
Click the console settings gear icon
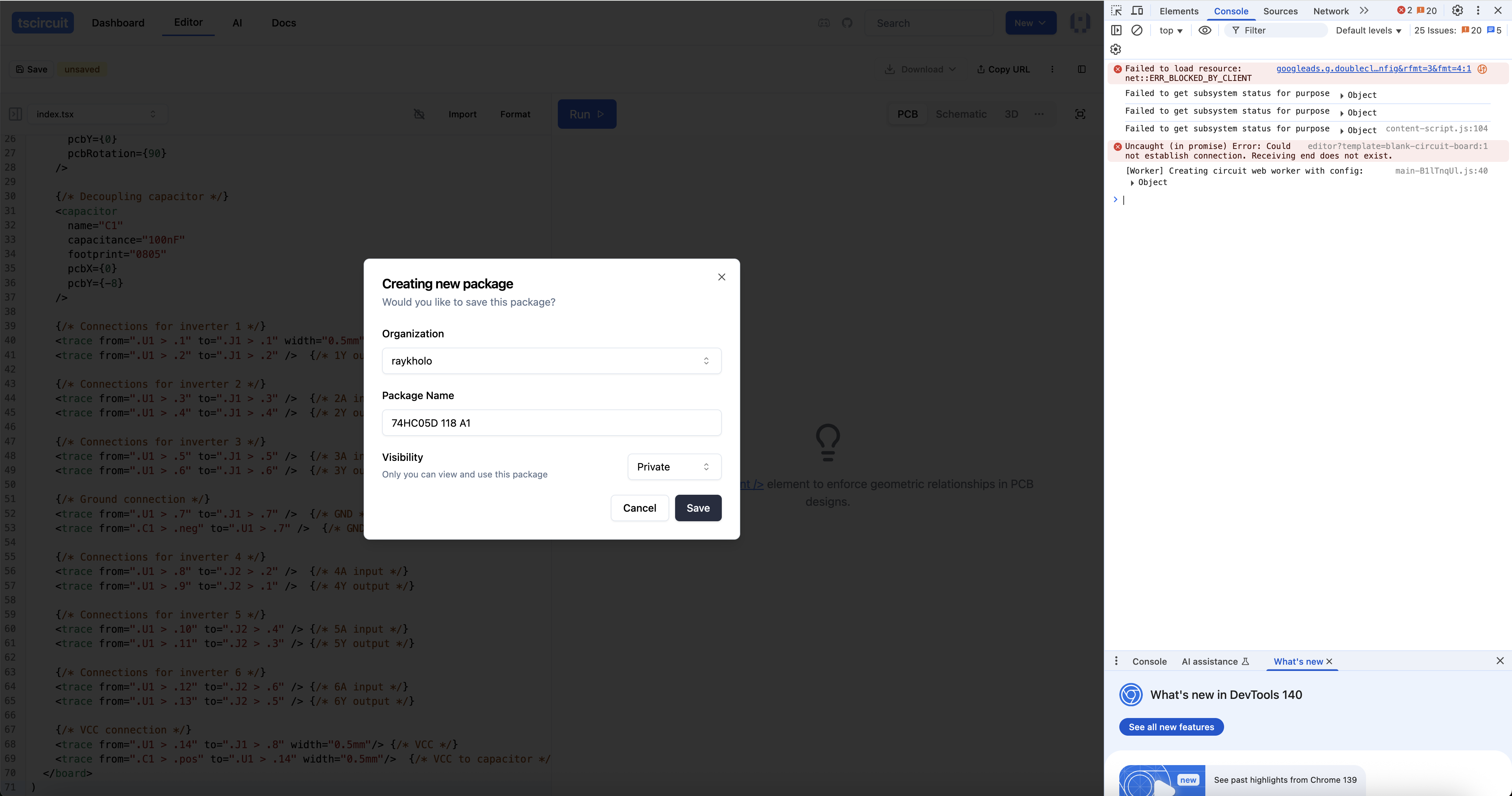(x=1116, y=49)
